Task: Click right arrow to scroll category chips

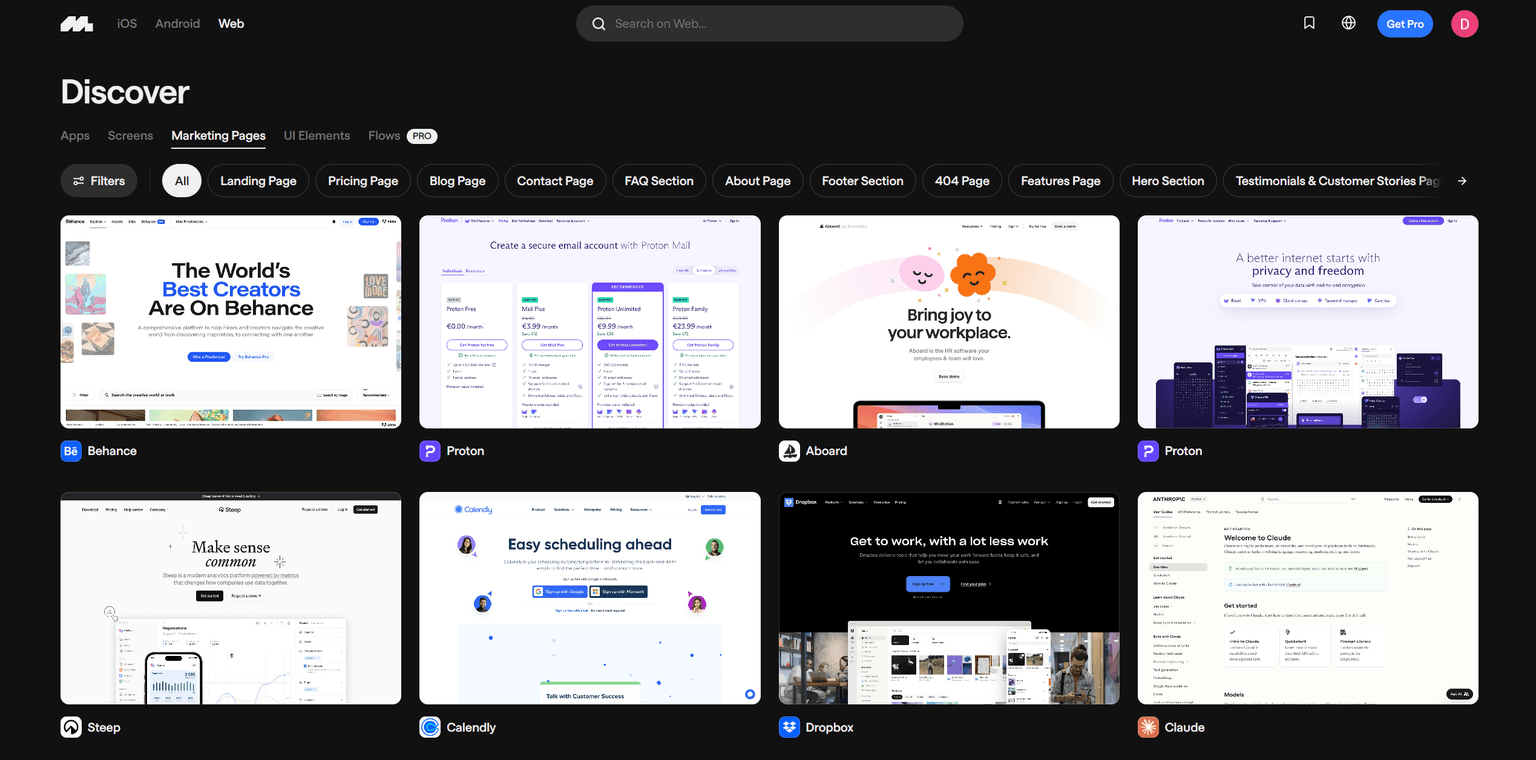Action: (x=1462, y=181)
